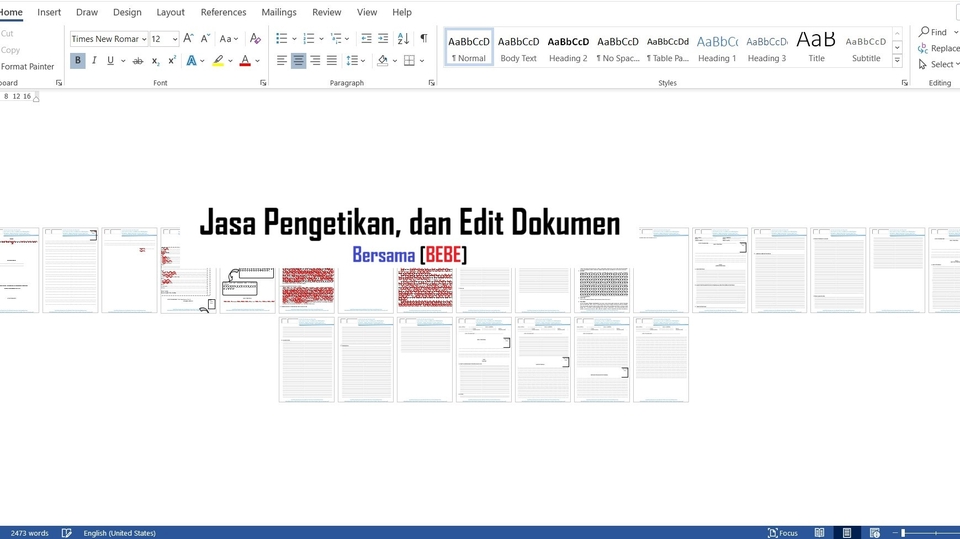Open Paragraph dialog launcher

(432, 83)
